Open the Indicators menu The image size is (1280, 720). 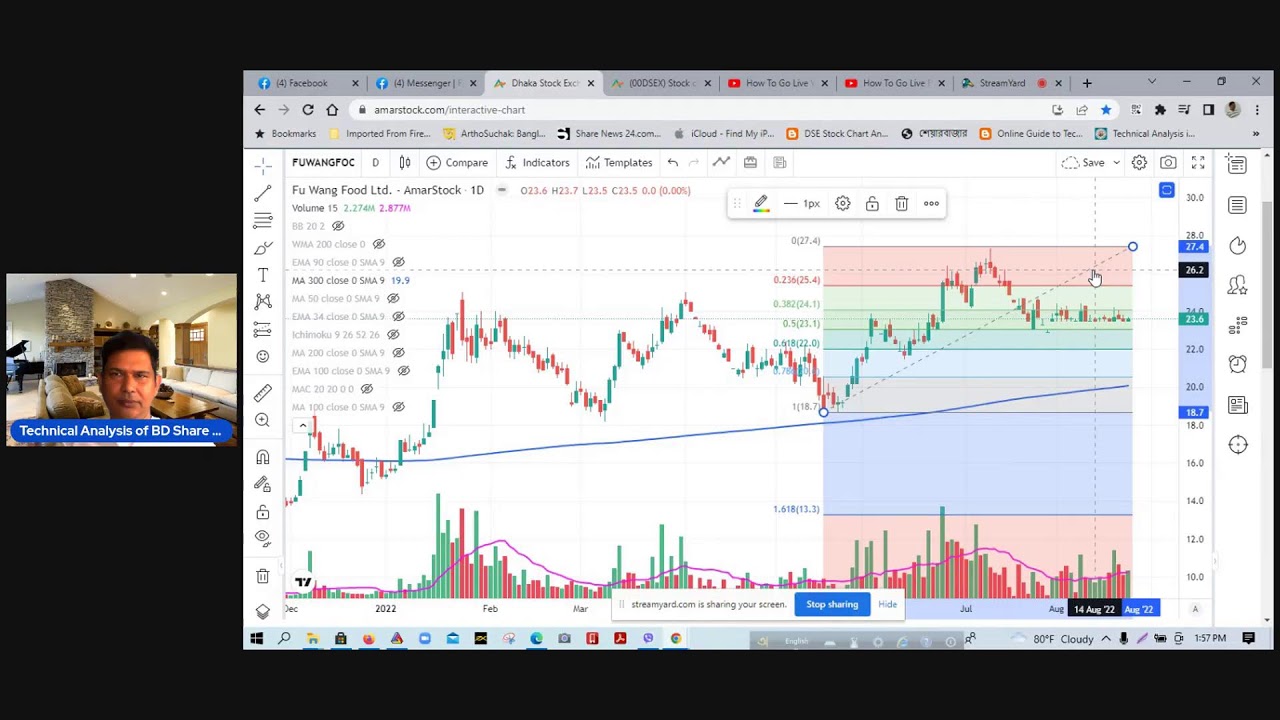pos(537,162)
